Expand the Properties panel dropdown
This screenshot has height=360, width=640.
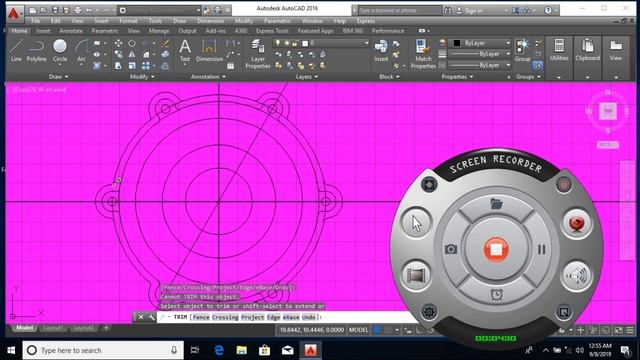457,77
